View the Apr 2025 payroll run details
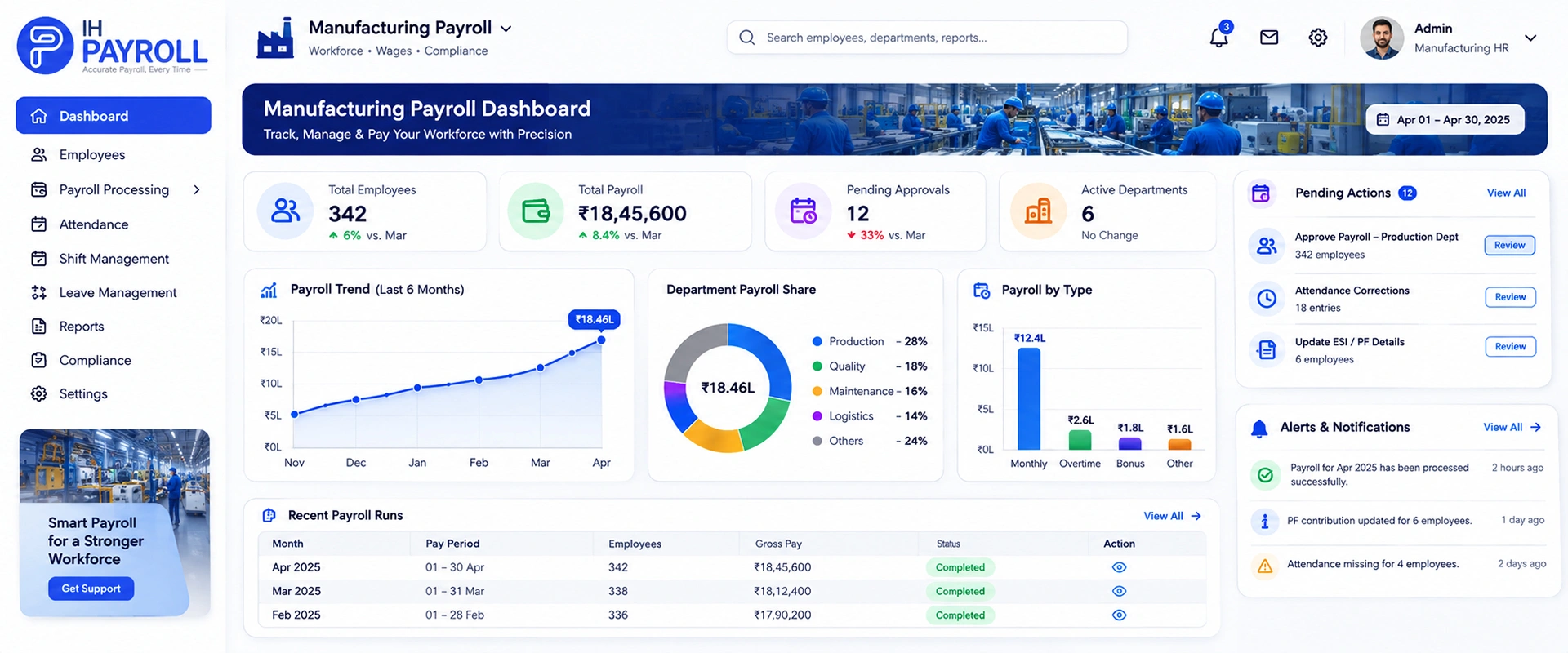Image resolution: width=1568 pixels, height=653 pixels. (x=1119, y=567)
